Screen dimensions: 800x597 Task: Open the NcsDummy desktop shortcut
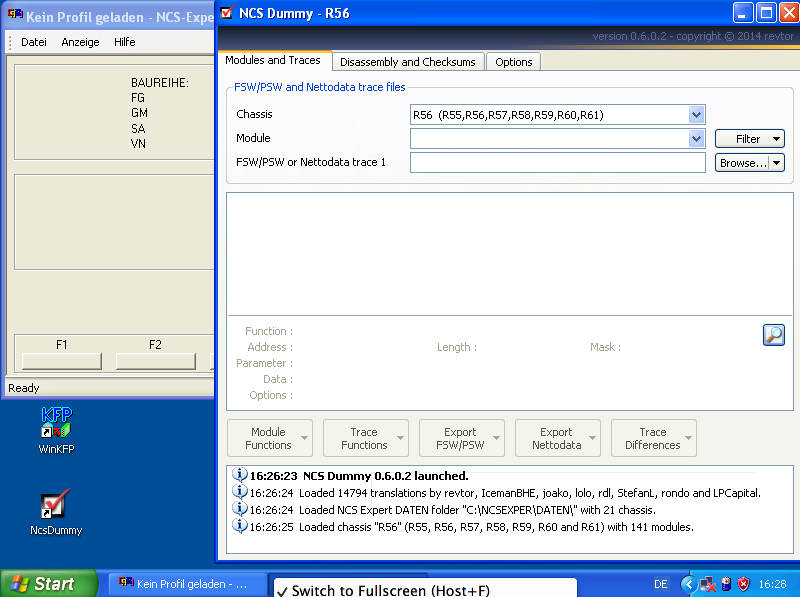pos(56,505)
